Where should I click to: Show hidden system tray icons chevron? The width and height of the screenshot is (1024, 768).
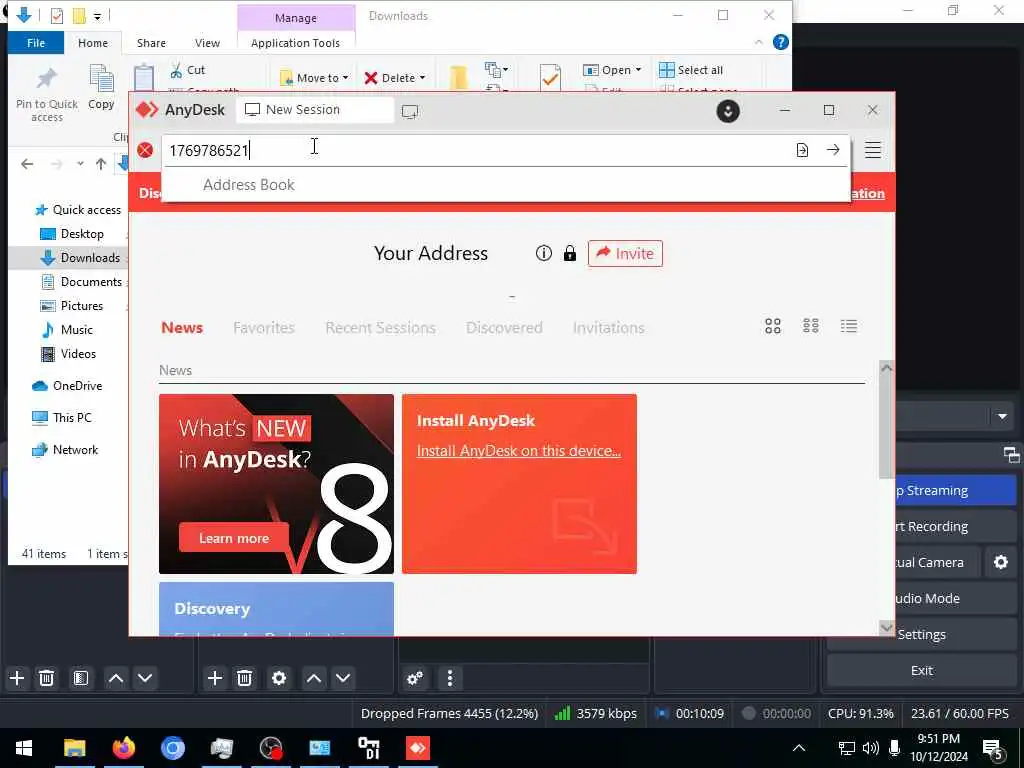click(799, 748)
